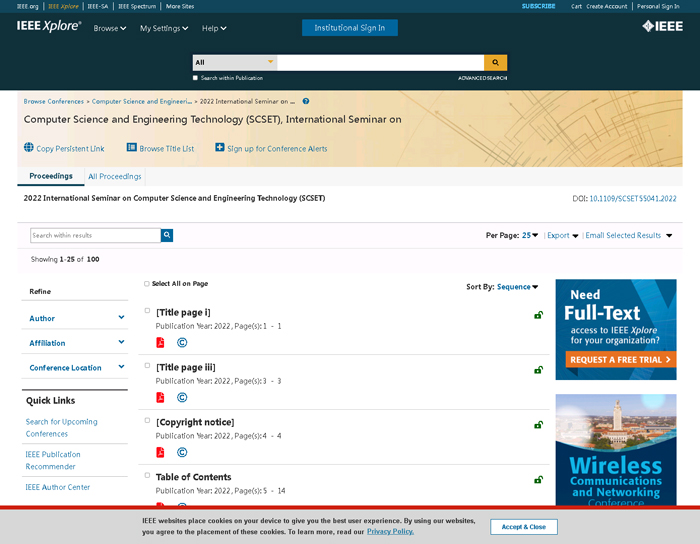Viewport: 700px width, 544px height.
Task: Open Search for Upcoming Conferences link
Action: click(x=61, y=428)
